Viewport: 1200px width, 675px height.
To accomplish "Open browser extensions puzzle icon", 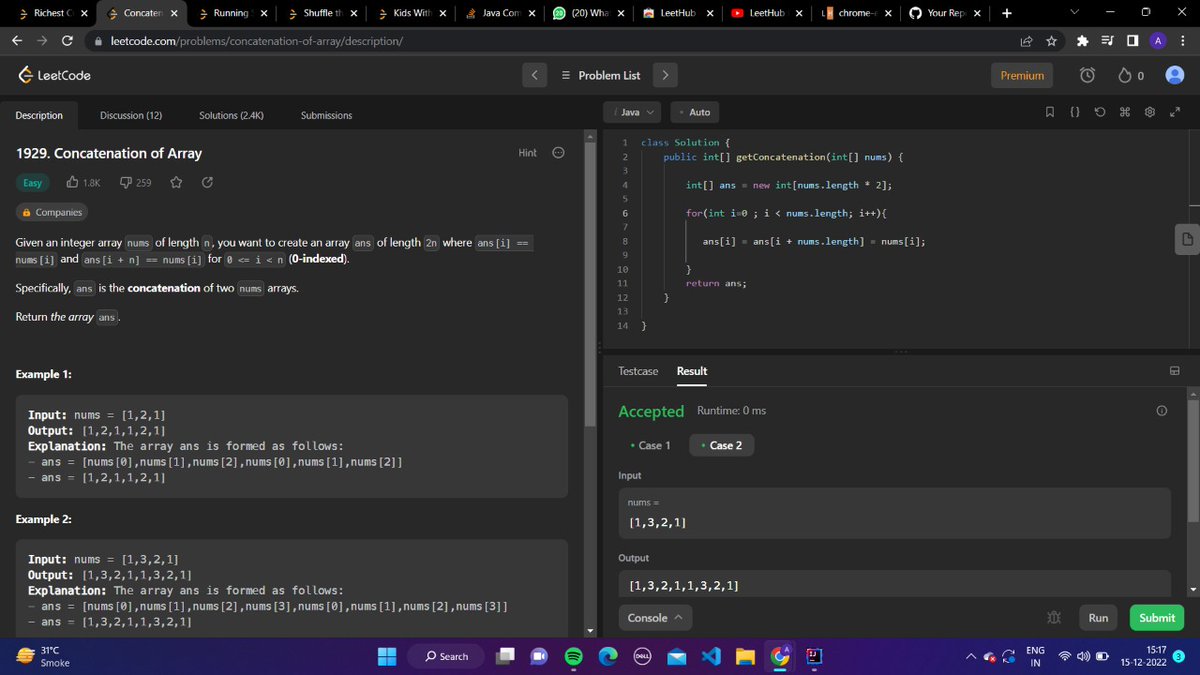I will [1082, 41].
